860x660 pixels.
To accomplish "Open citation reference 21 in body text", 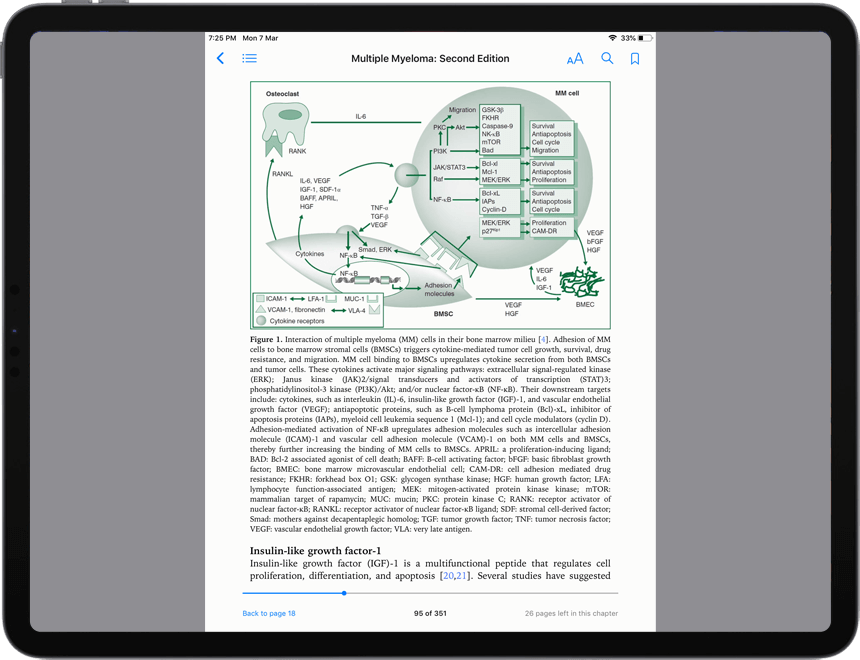I will click(x=462, y=576).
